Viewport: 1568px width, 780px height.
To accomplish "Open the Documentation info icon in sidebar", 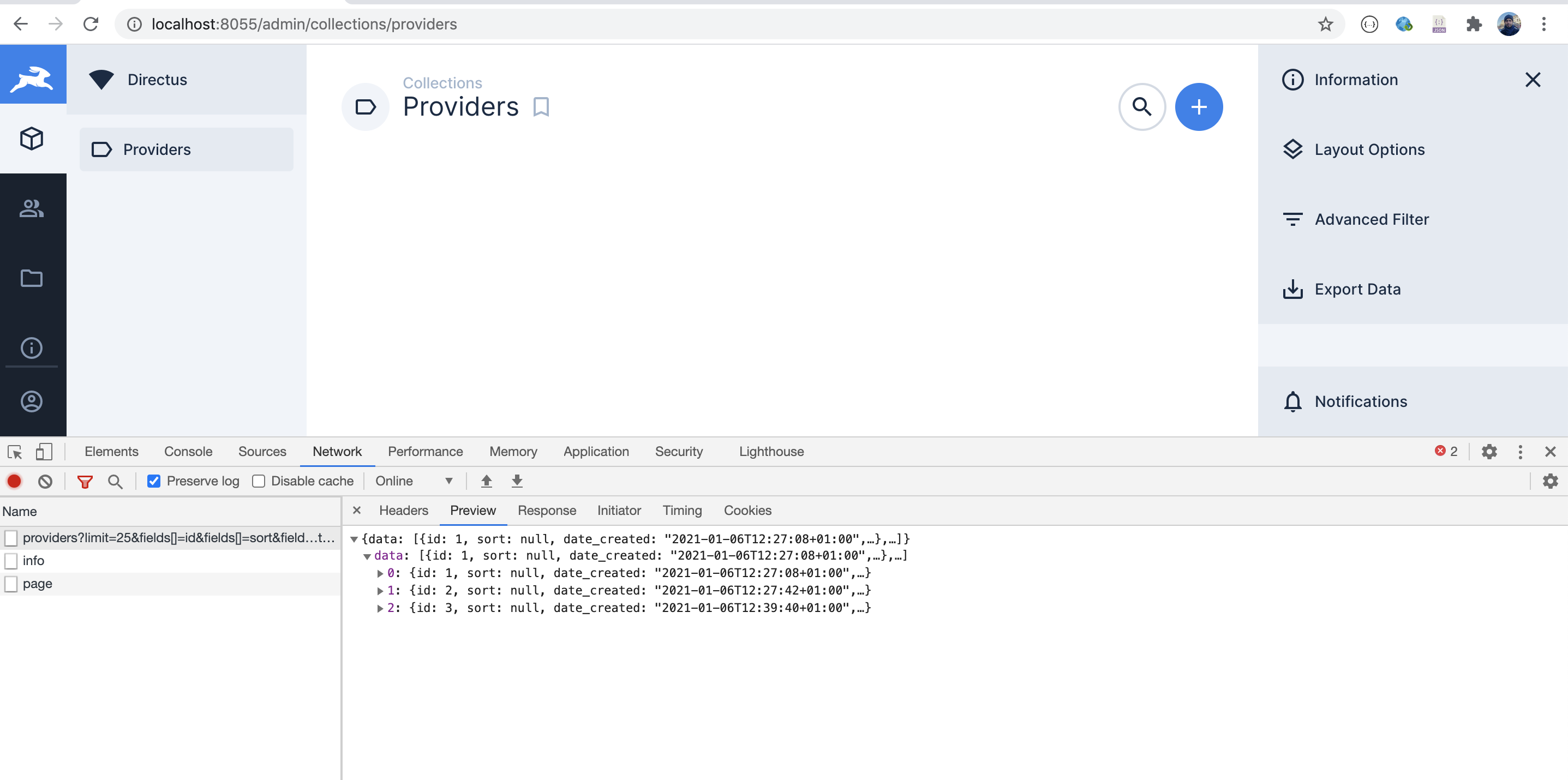I will pyautogui.click(x=32, y=348).
